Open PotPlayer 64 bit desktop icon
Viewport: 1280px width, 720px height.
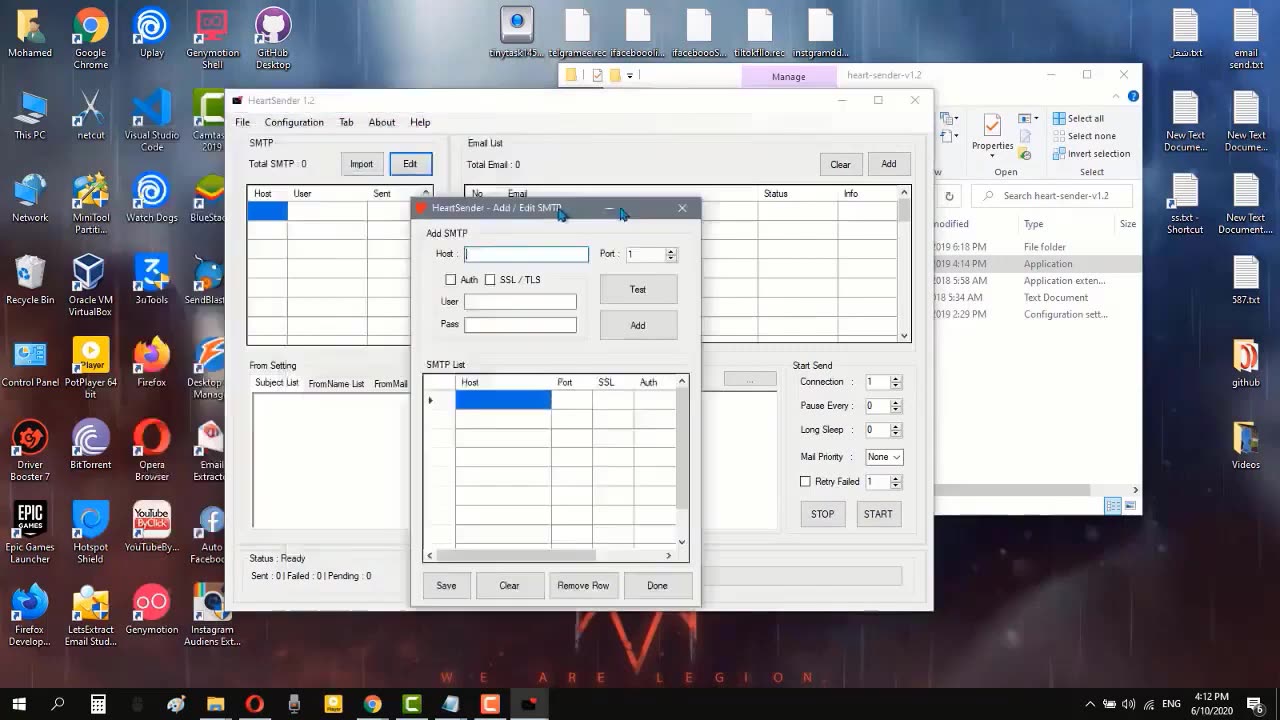coord(90,368)
